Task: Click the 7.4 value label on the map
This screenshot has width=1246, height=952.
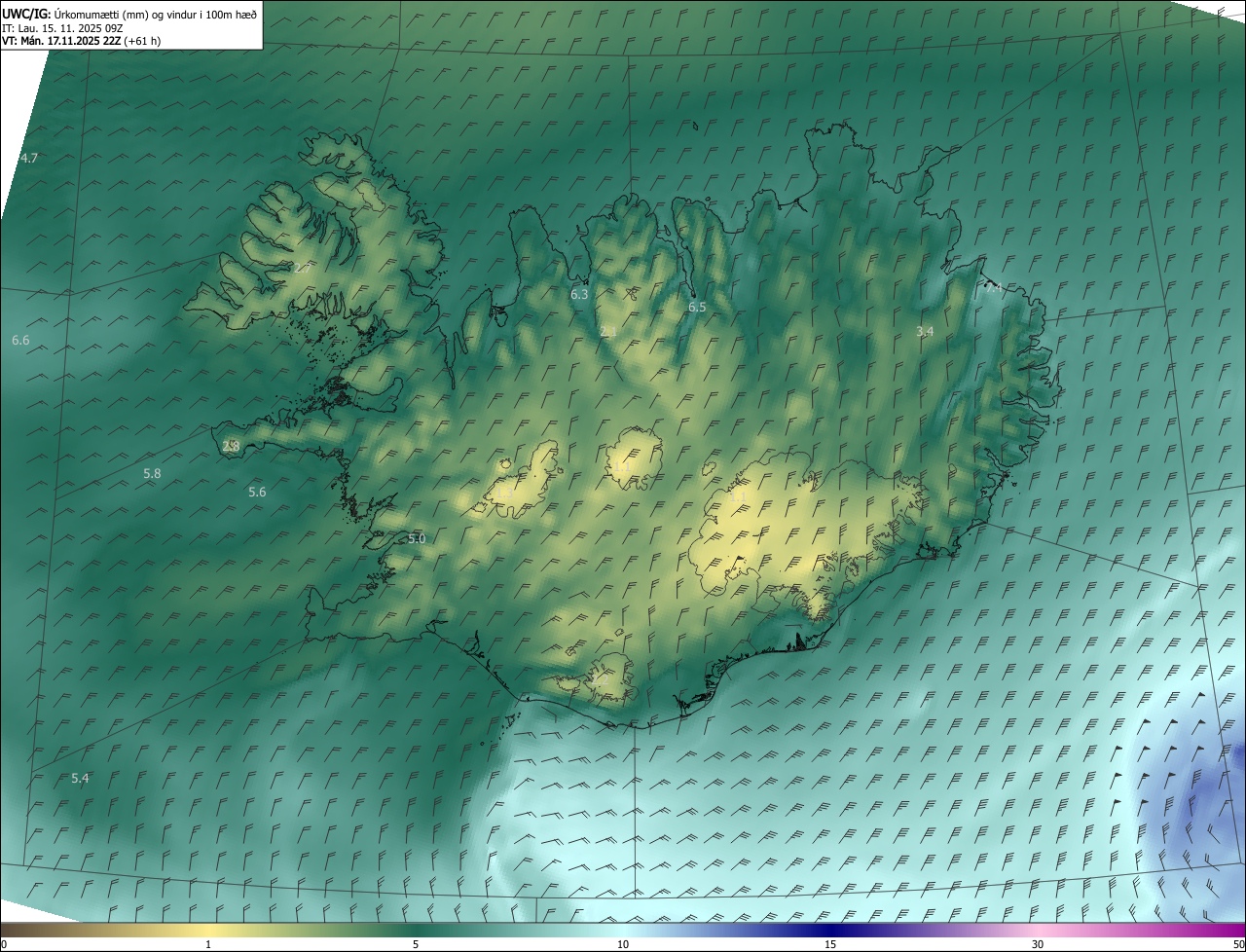Action: tap(994, 288)
